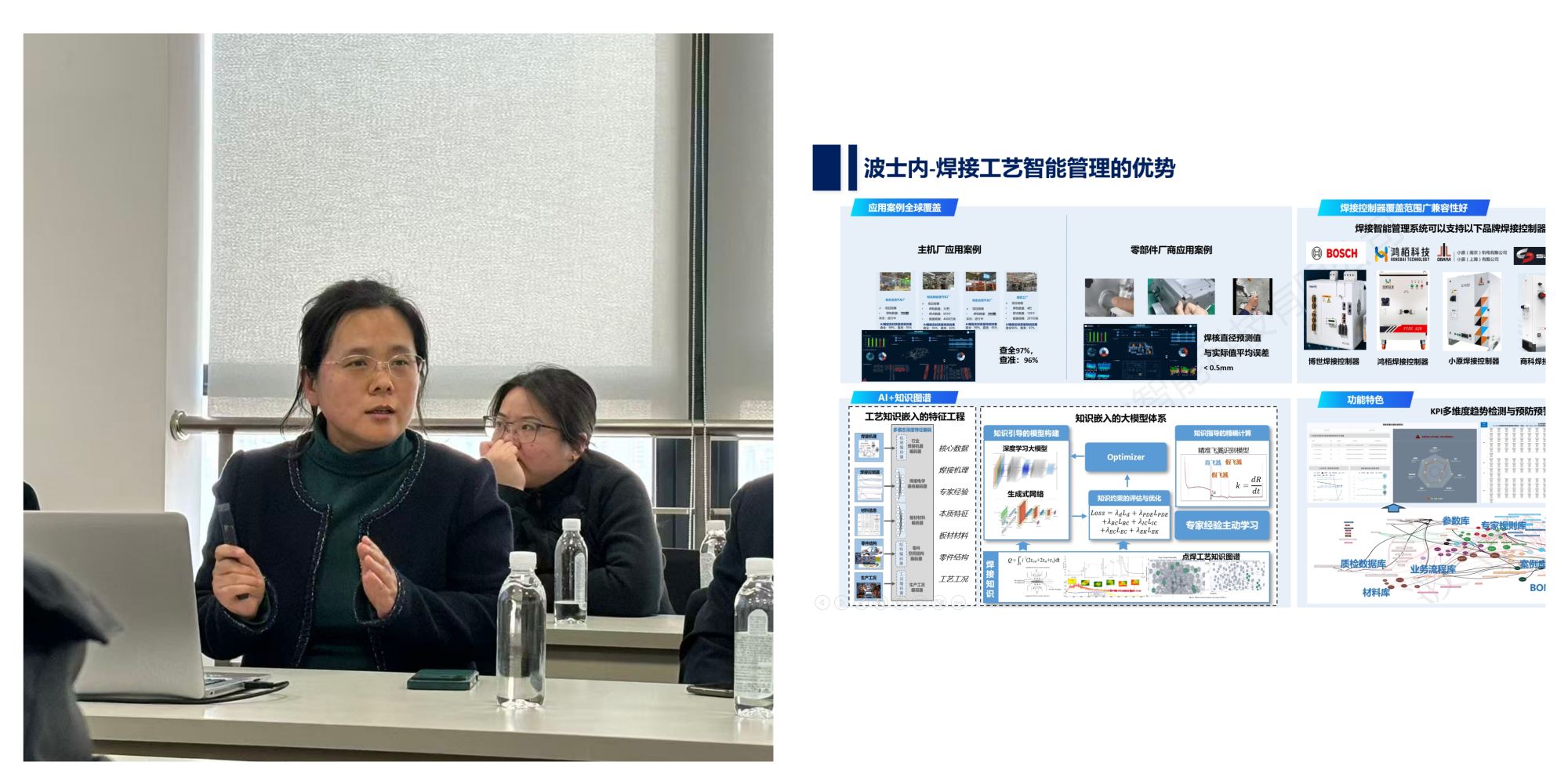
Task: Click the Hongbai welding controller image
Action: coord(1403,311)
